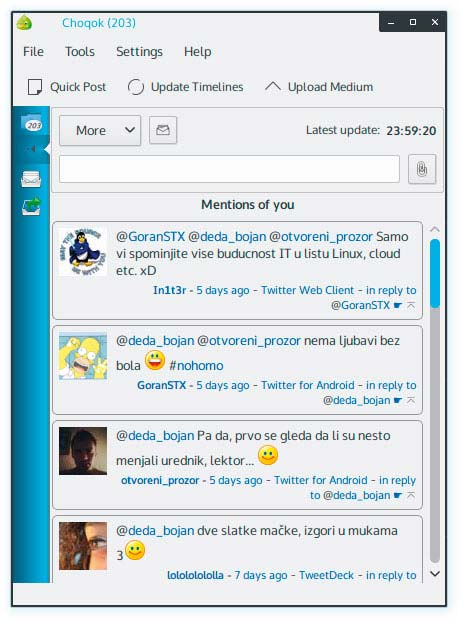The image size is (461, 628).
Task: Click the #nohomo hashtag link
Action: [x=196, y=366]
